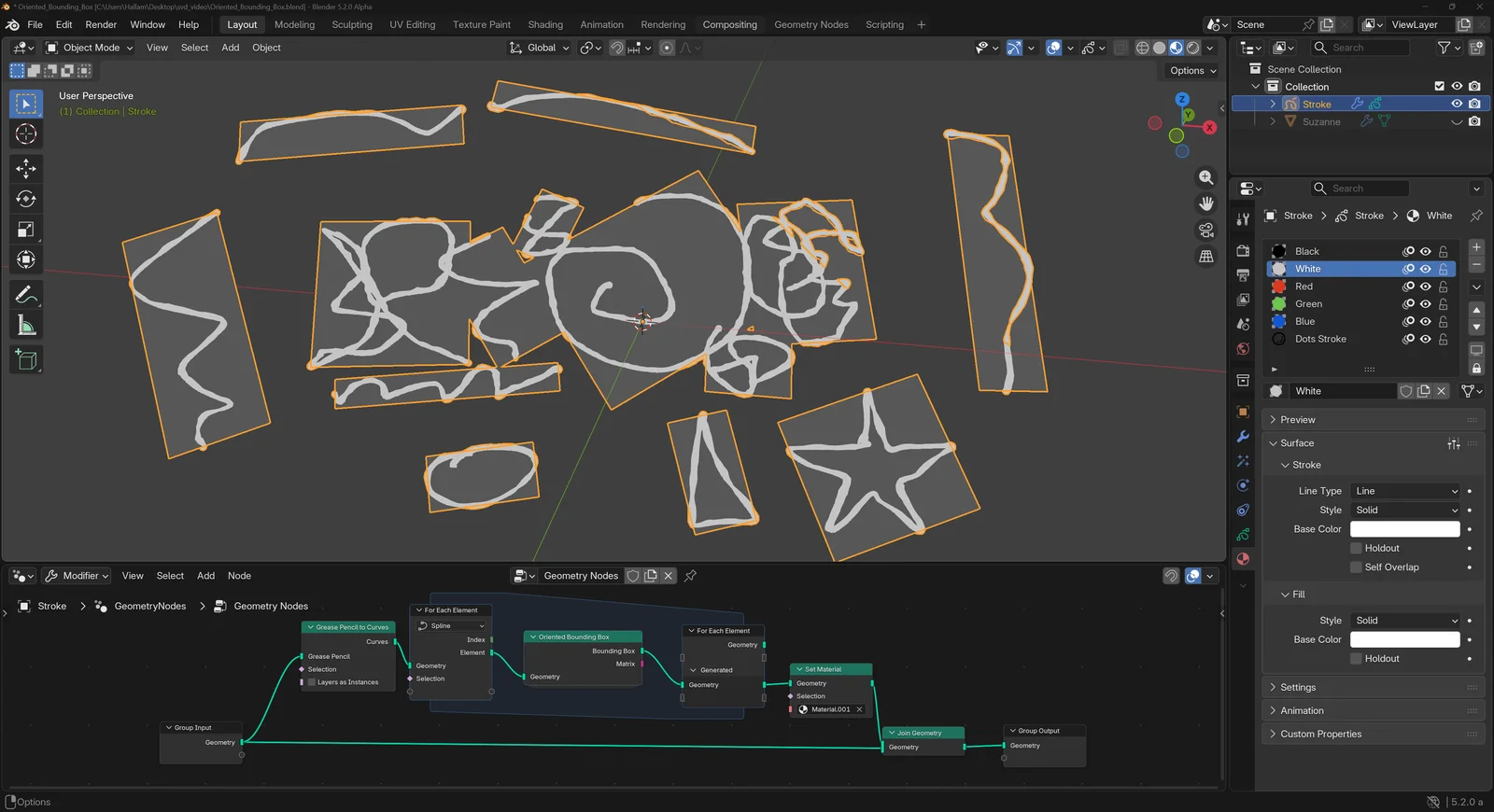
Task: Activate the Rotate tool
Action: [x=26, y=199]
